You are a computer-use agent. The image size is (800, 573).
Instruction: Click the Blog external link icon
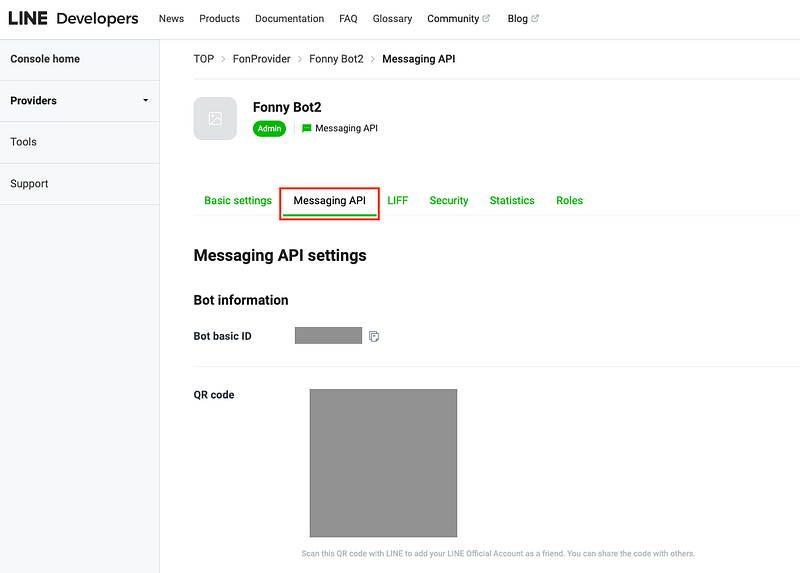[x=535, y=18]
